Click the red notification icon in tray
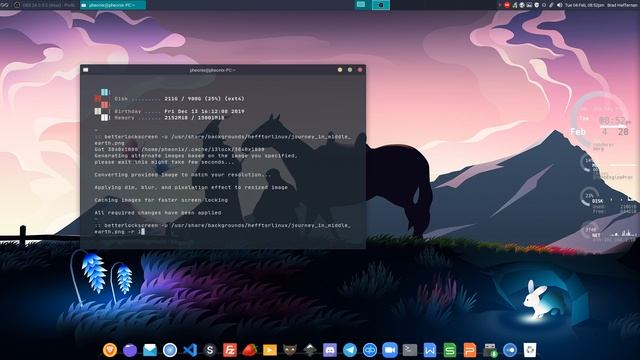Image resolution: width=640 pixels, height=360 pixels. coord(507,5)
